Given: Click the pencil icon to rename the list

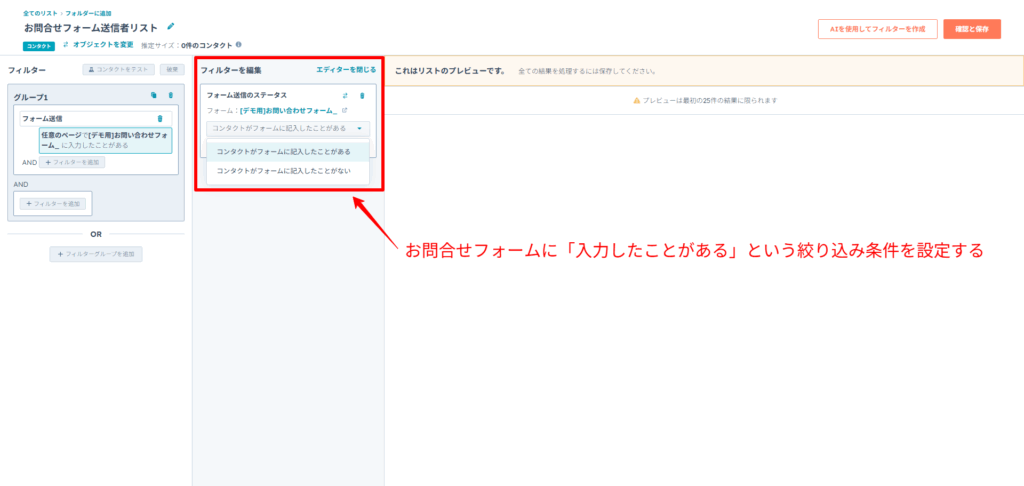Looking at the screenshot, I should click(x=171, y=27).
